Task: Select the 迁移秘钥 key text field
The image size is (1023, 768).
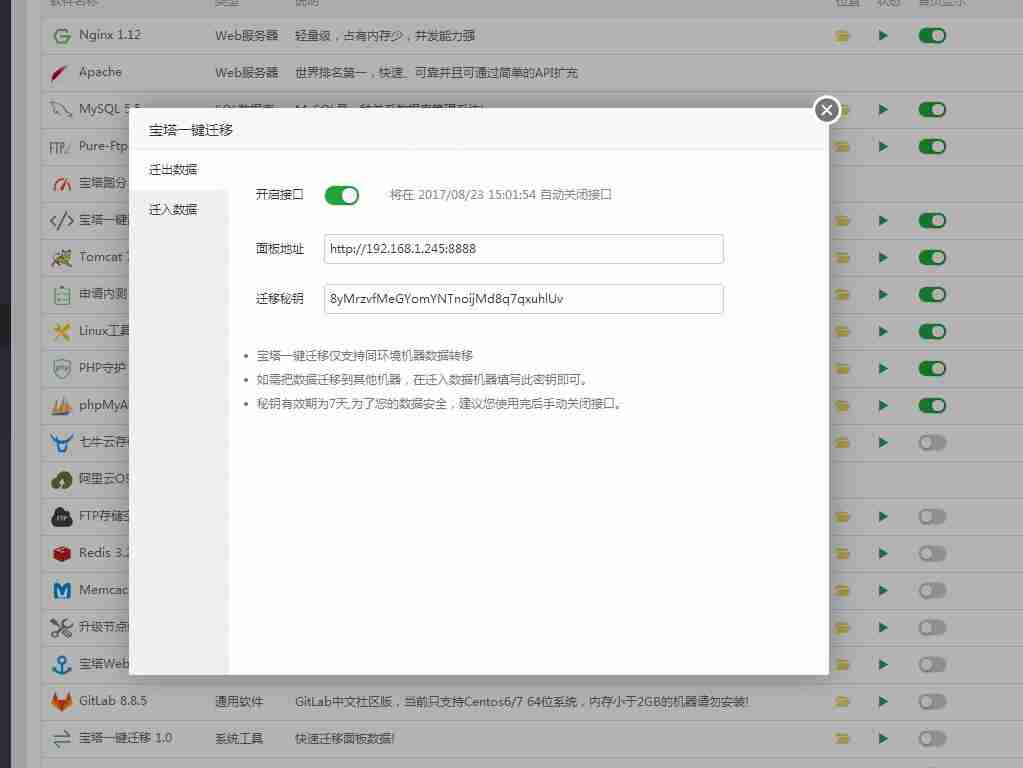Action: [x=522, y=298]
